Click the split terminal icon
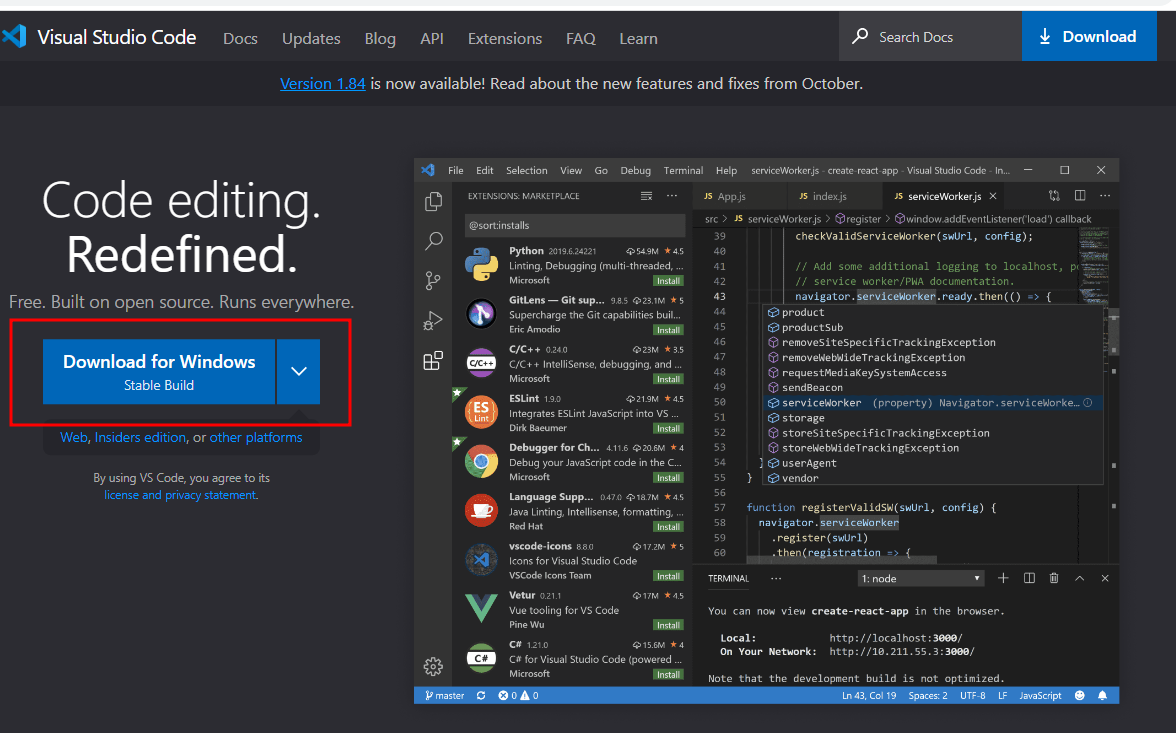The width and height of the screenshot is (1176, 733). (x=1029, y=578)
